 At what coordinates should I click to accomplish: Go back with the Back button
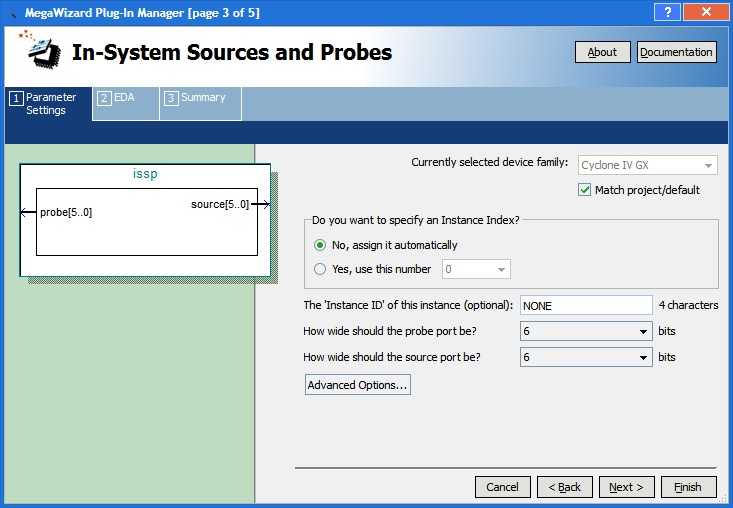pos(565,487)
